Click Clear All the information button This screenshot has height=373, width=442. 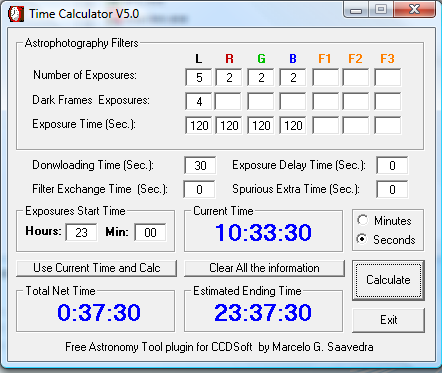tap(264, 268)
